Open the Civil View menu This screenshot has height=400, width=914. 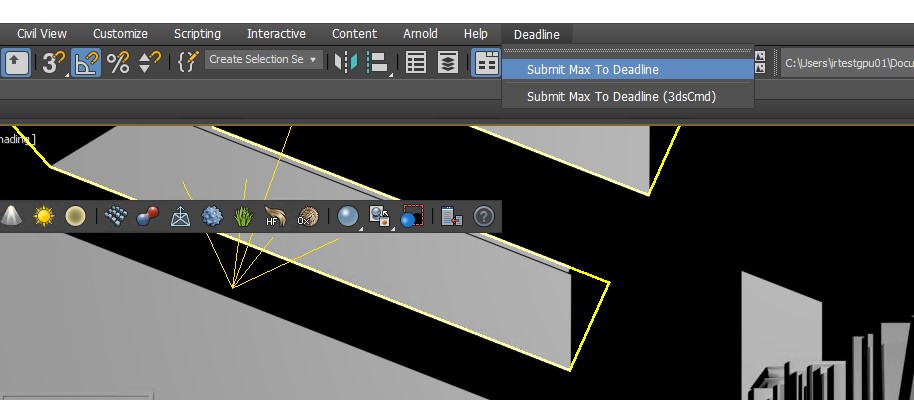41,34
